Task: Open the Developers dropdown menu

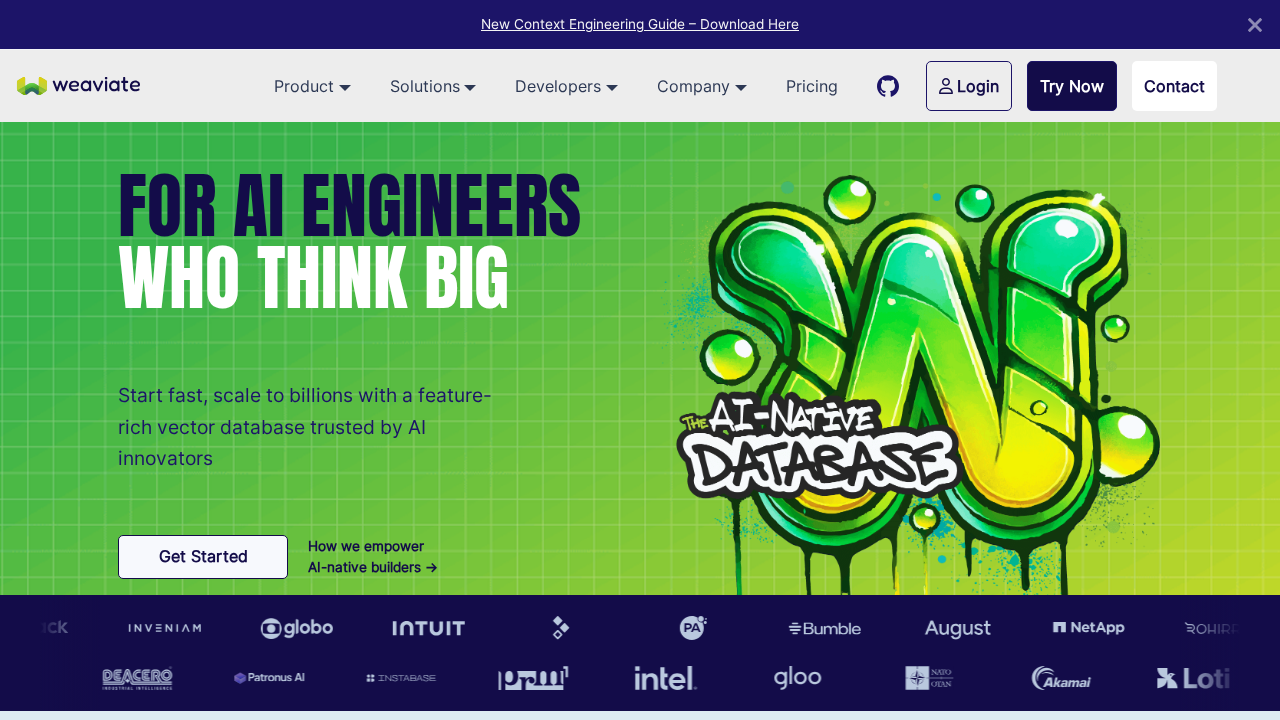Action: click(566, 87)
